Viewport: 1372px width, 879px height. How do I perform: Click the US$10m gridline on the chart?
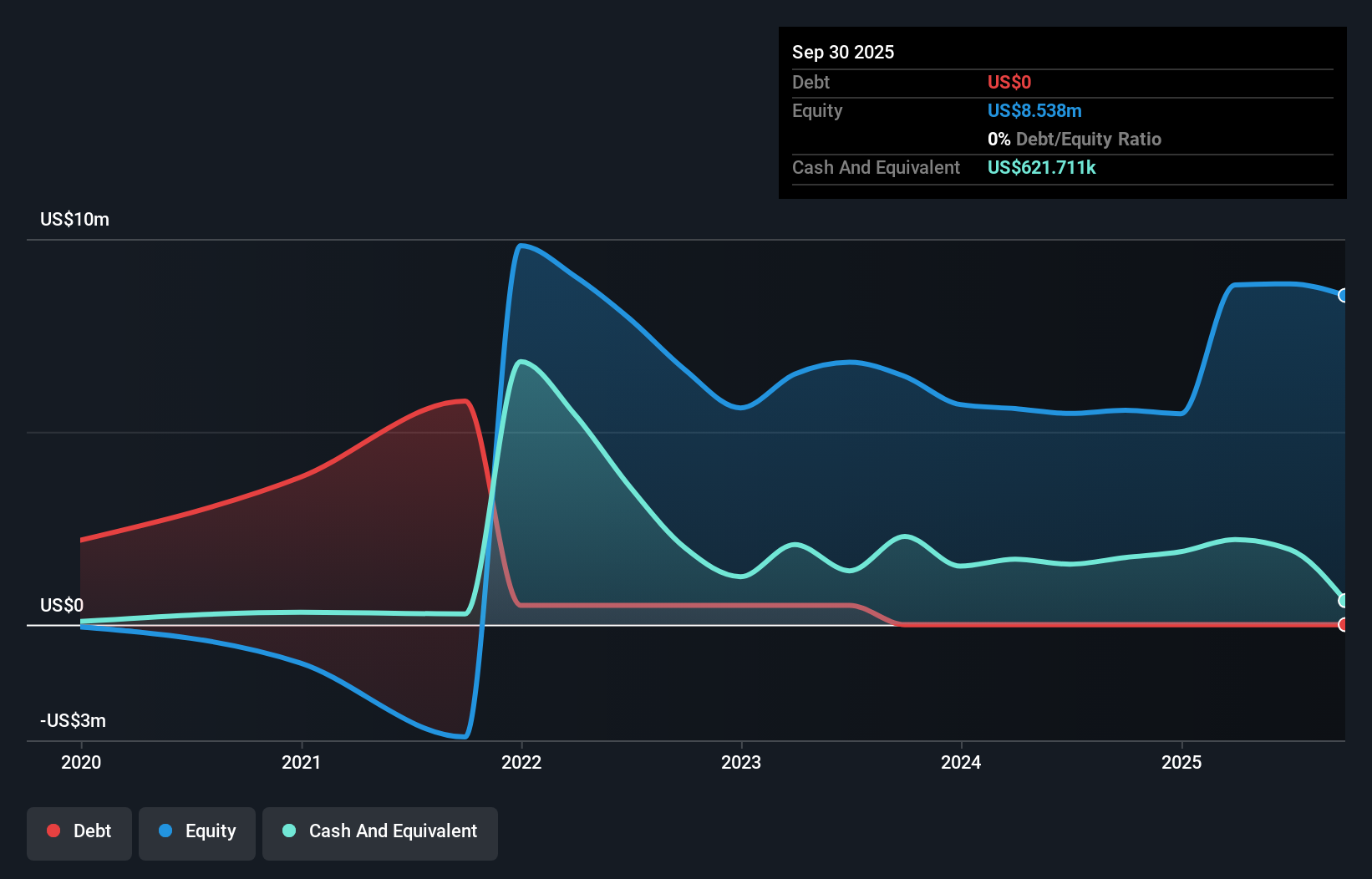tap(685, 238)
